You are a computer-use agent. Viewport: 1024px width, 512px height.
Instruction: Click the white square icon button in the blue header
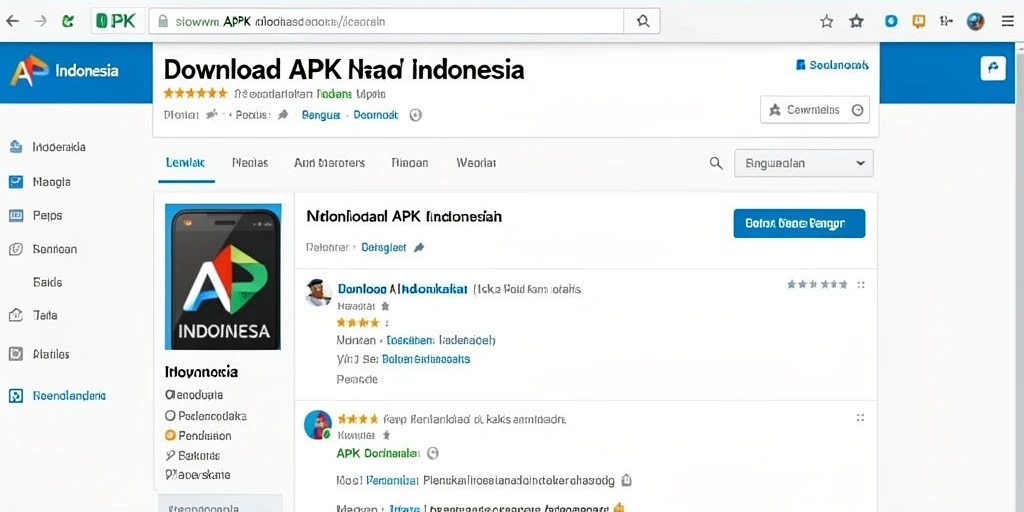(993, 68)
